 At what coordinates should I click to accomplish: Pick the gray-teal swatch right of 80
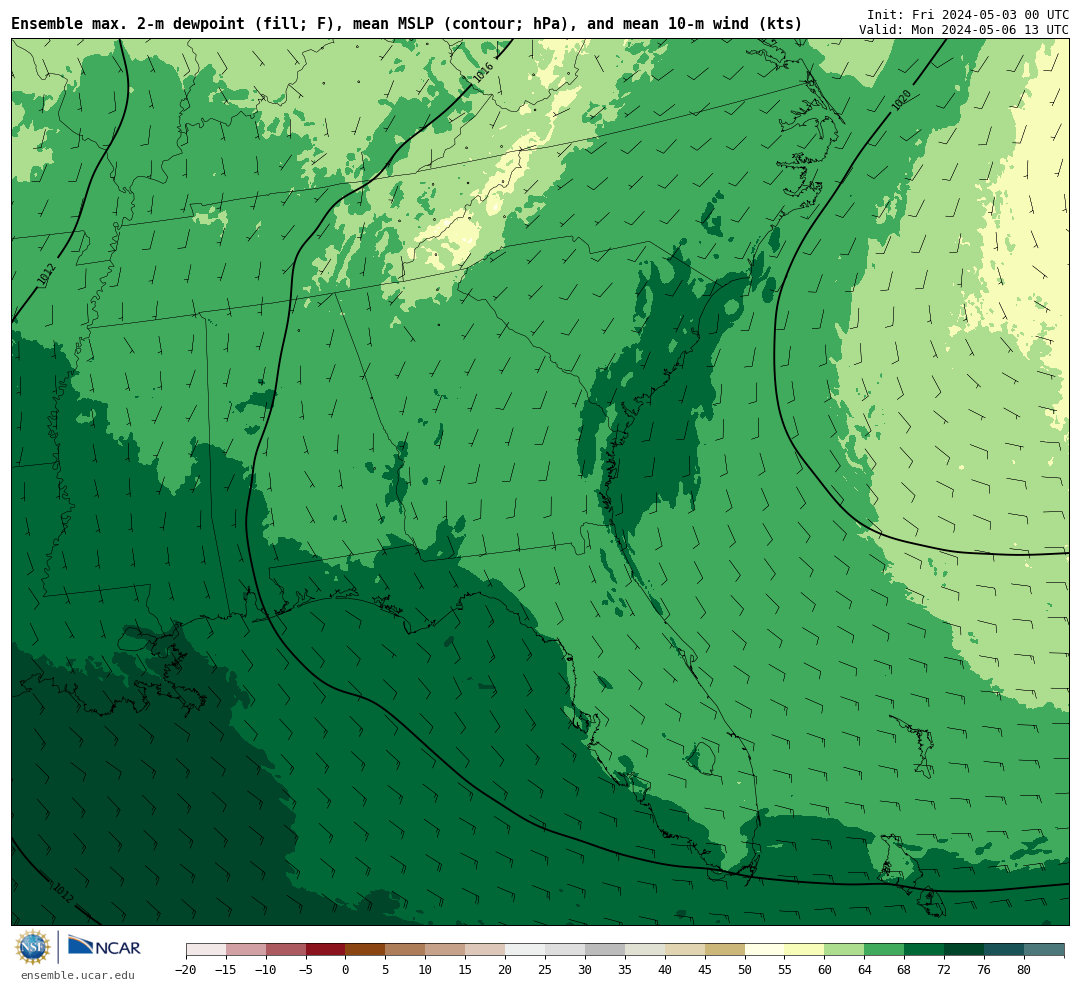click(x=1044, y=950)
